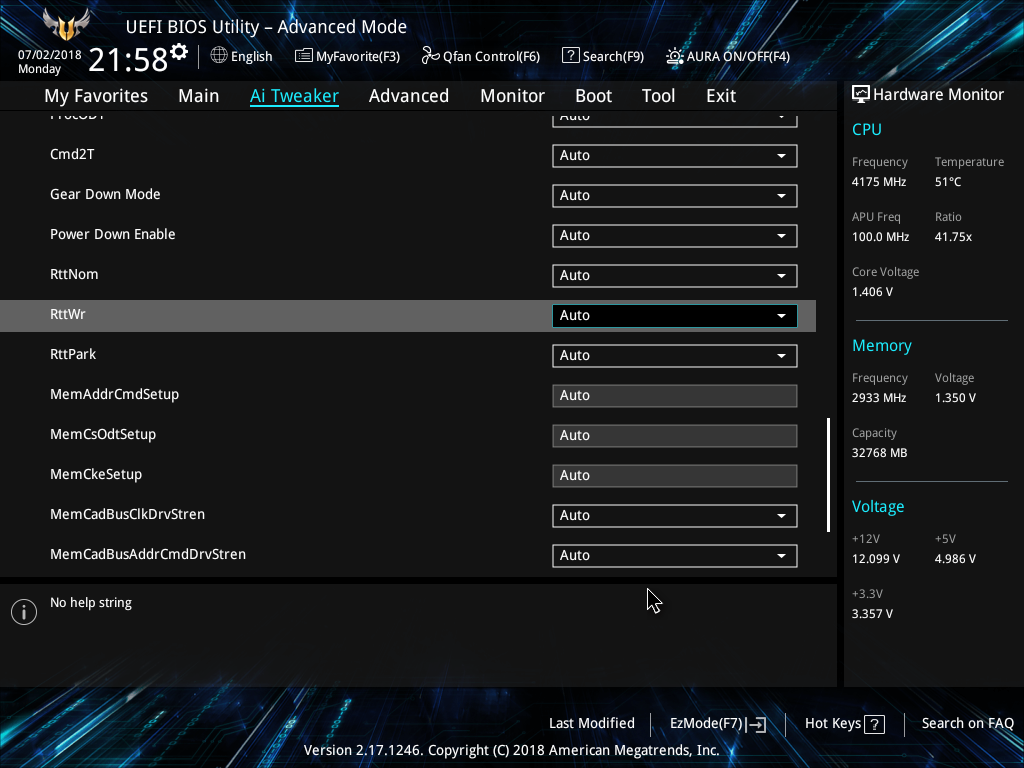1024x768 pixels.
Task: Switch to the My Favorites tab
Action: click(x=96, y=96)
